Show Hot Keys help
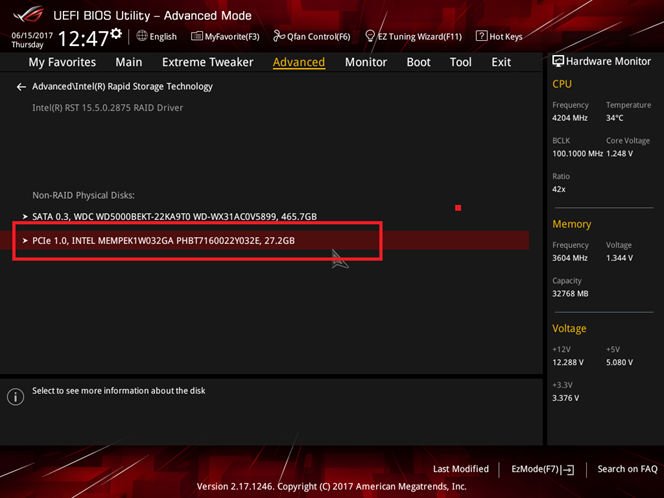The width and height of the screenshot is (664, 498). [499, 36]
